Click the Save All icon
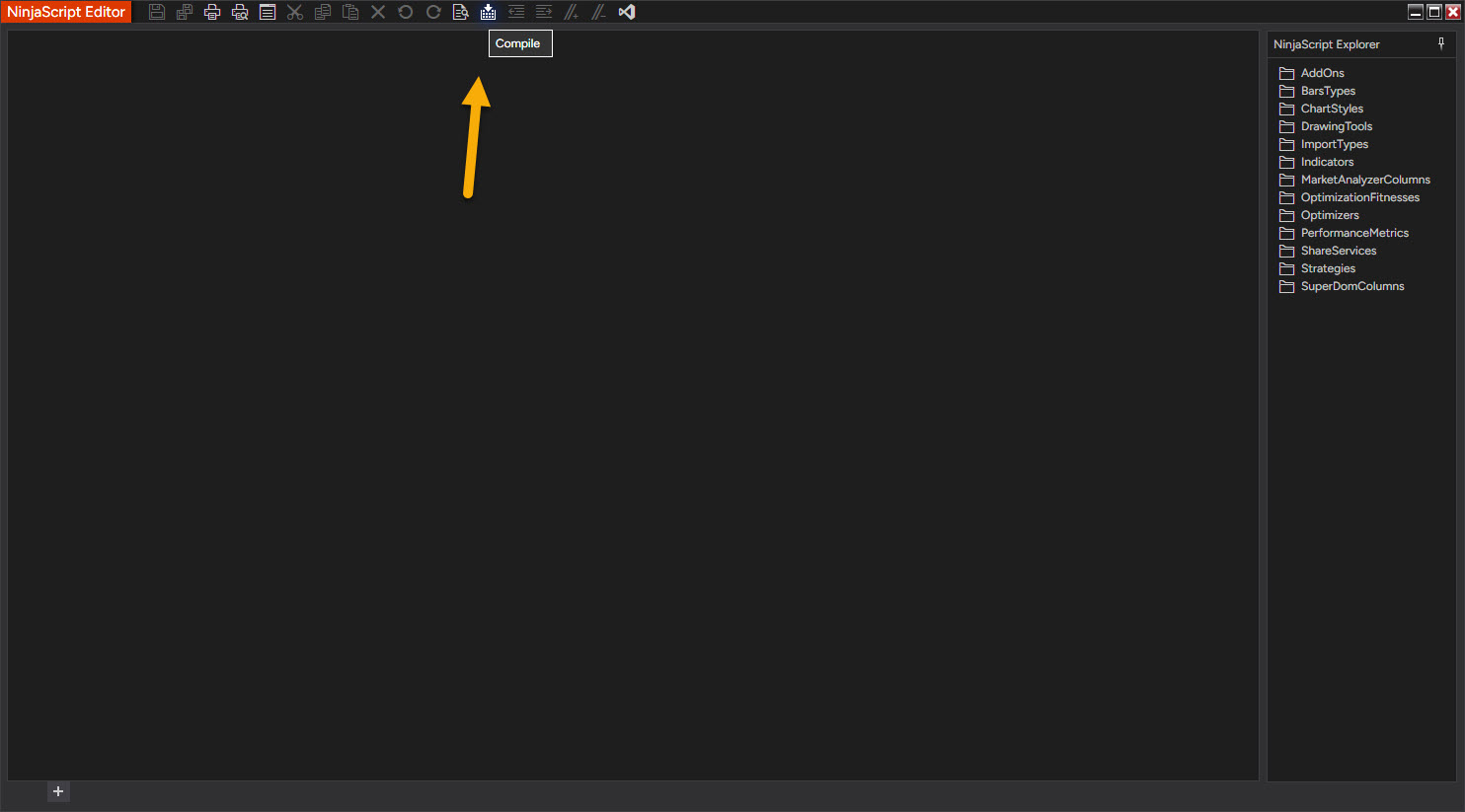1465x812 pixels. pos(185,12)
